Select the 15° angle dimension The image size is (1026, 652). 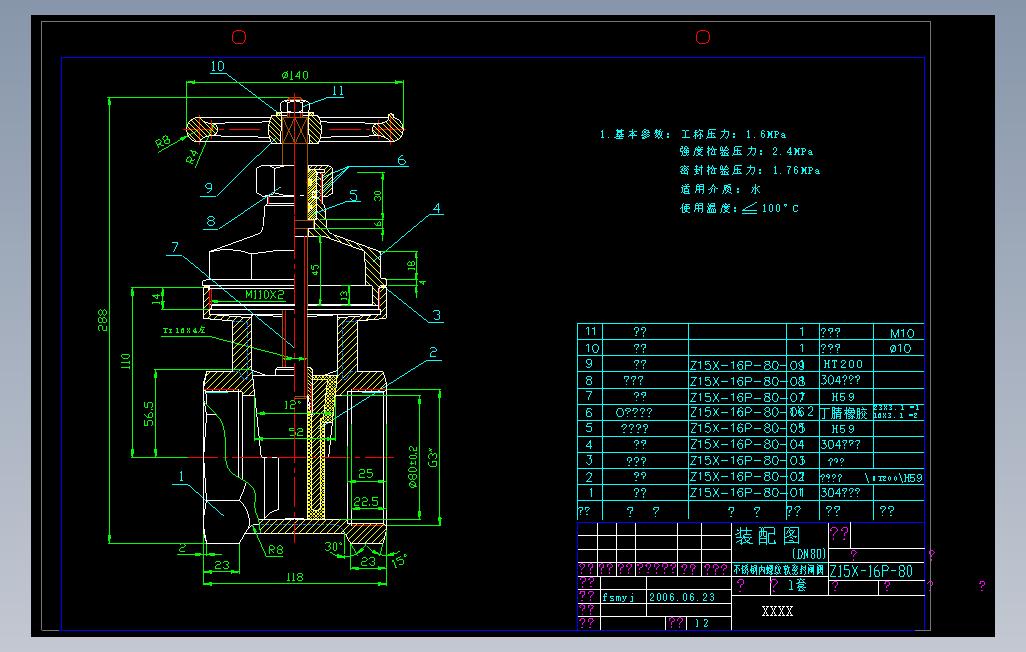point(398,560)
